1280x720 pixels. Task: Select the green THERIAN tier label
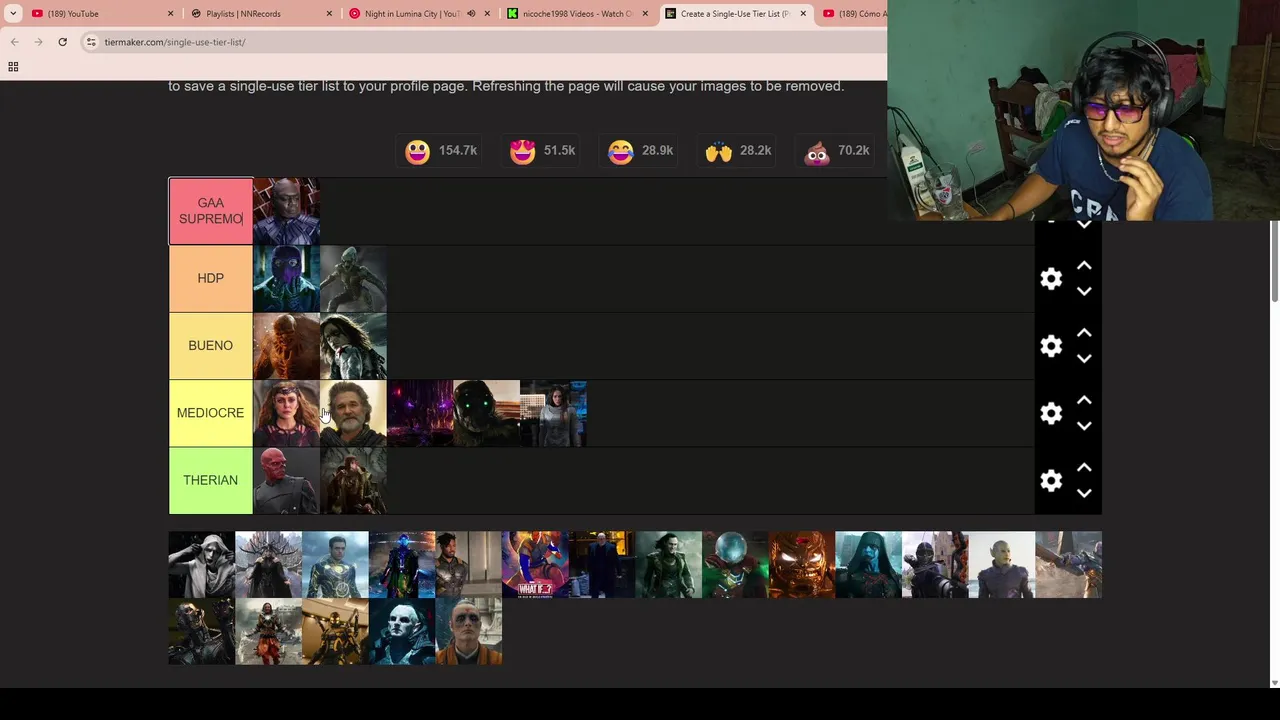point(210,480)
